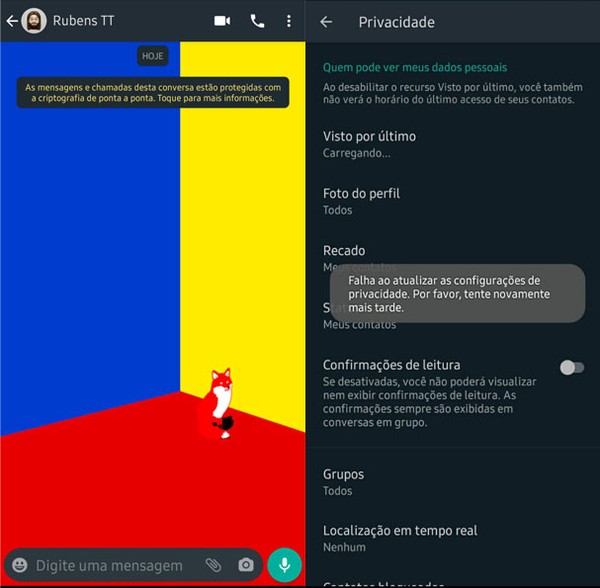The width and height of the screenshot is (600, 588).
Task: Tap the green microphone record button
Action: coord(284,565)
